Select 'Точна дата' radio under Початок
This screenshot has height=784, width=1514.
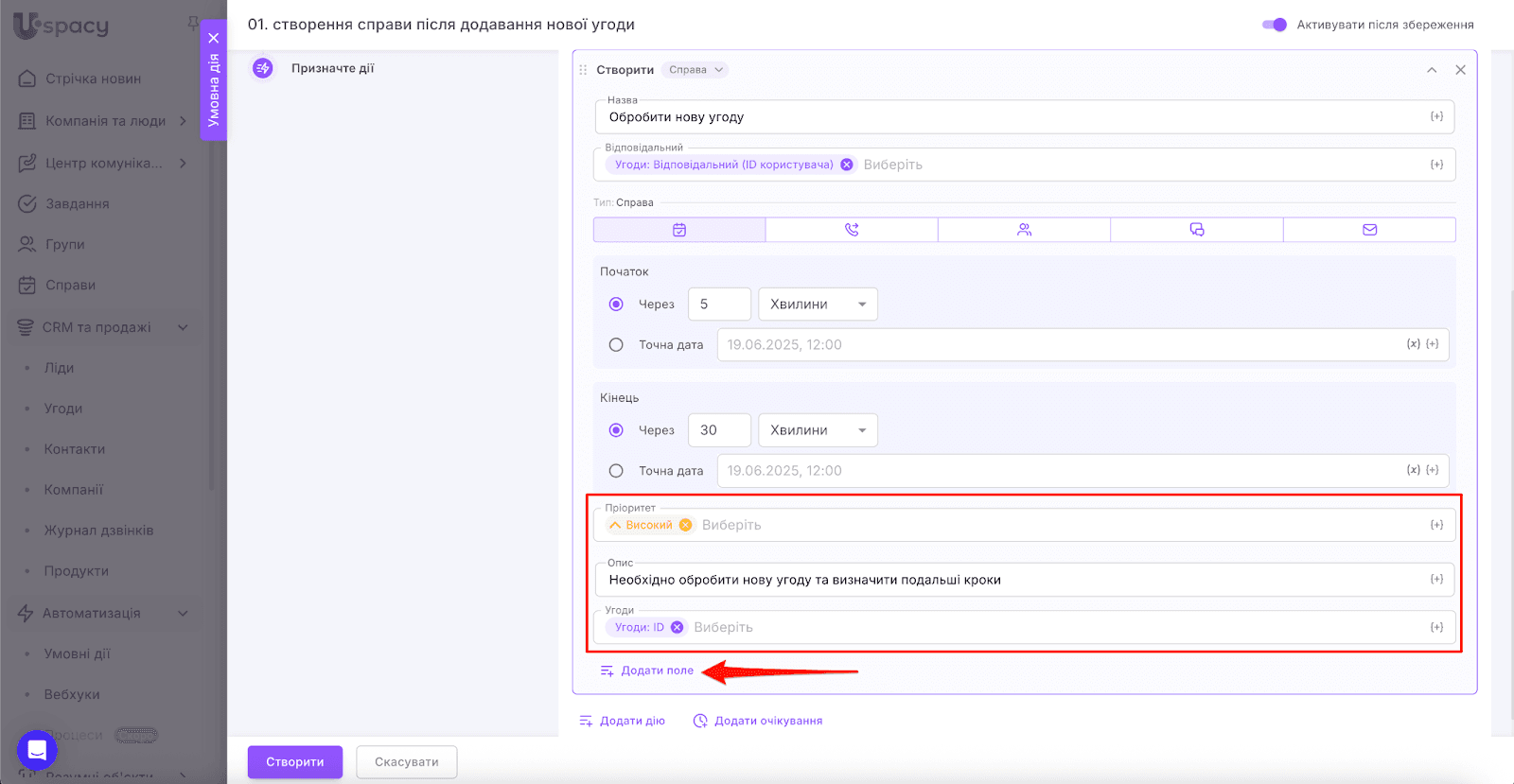point(616,345)
